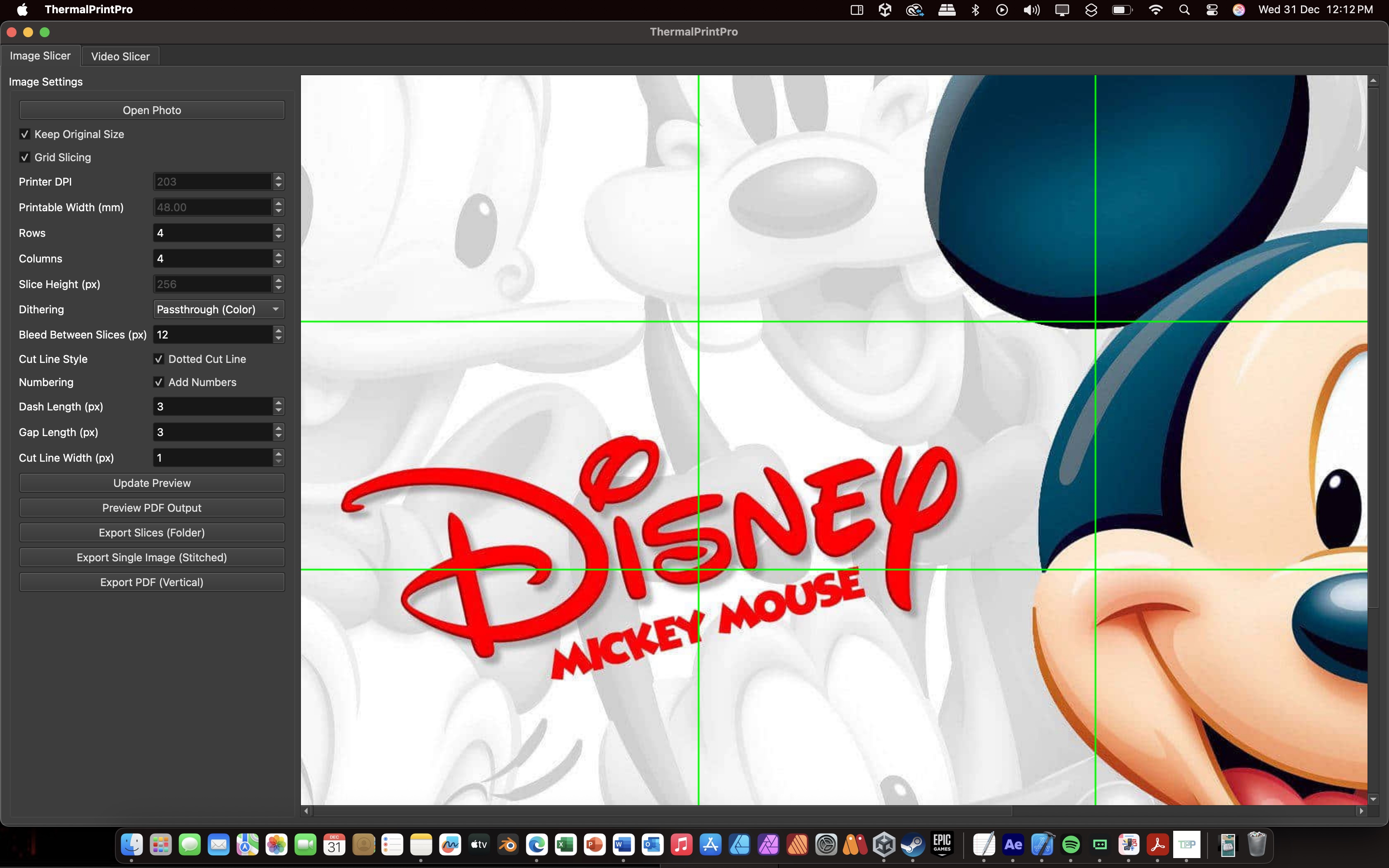Click Export PDF (Vertical) button

pos(152,582)
